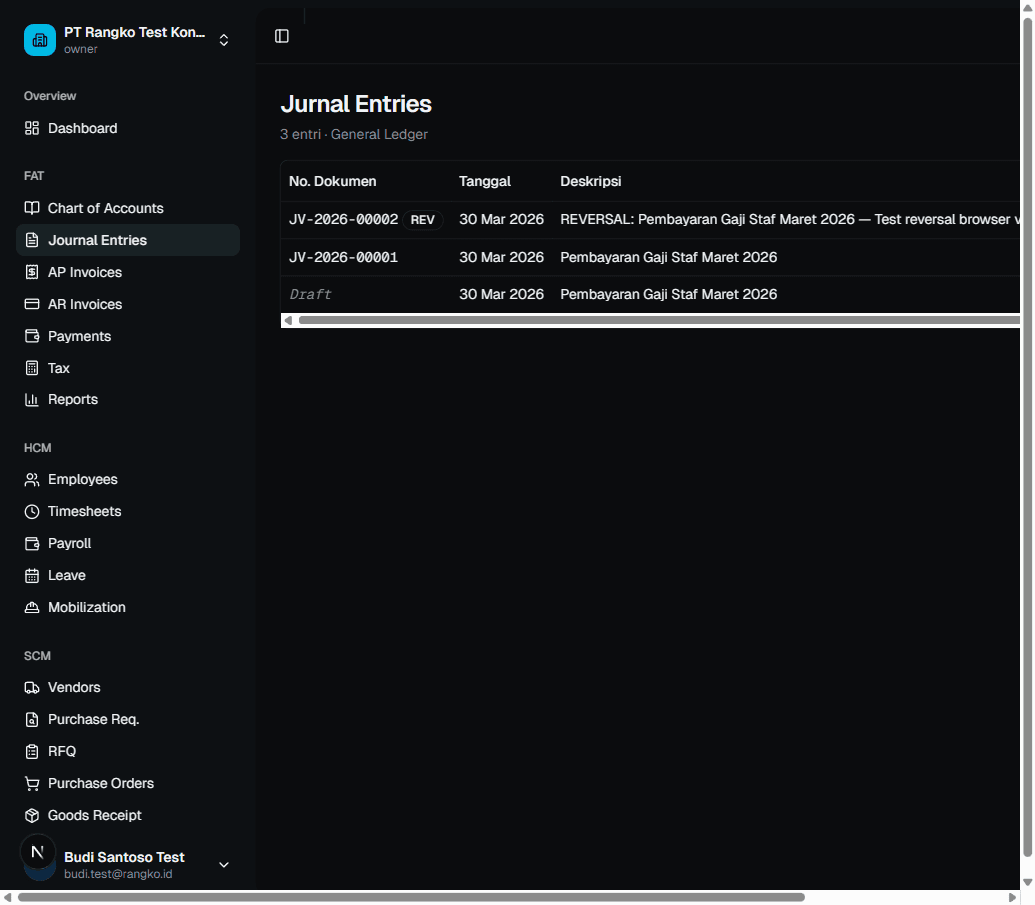
Task: Click the page's vertical scrollbar thumb
Action: [x=1028, y=438]
